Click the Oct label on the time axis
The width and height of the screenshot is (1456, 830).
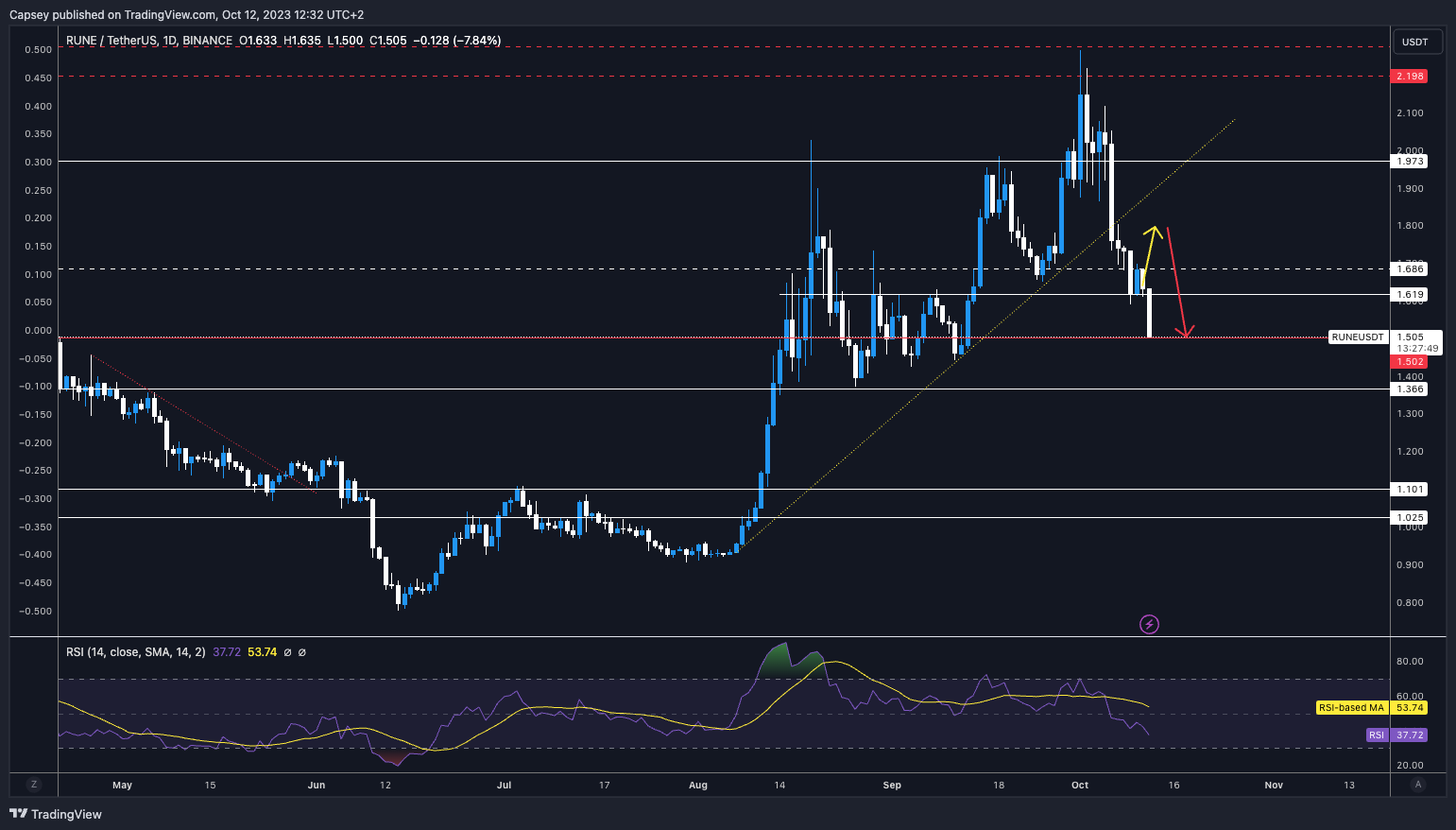point(1080,785)
